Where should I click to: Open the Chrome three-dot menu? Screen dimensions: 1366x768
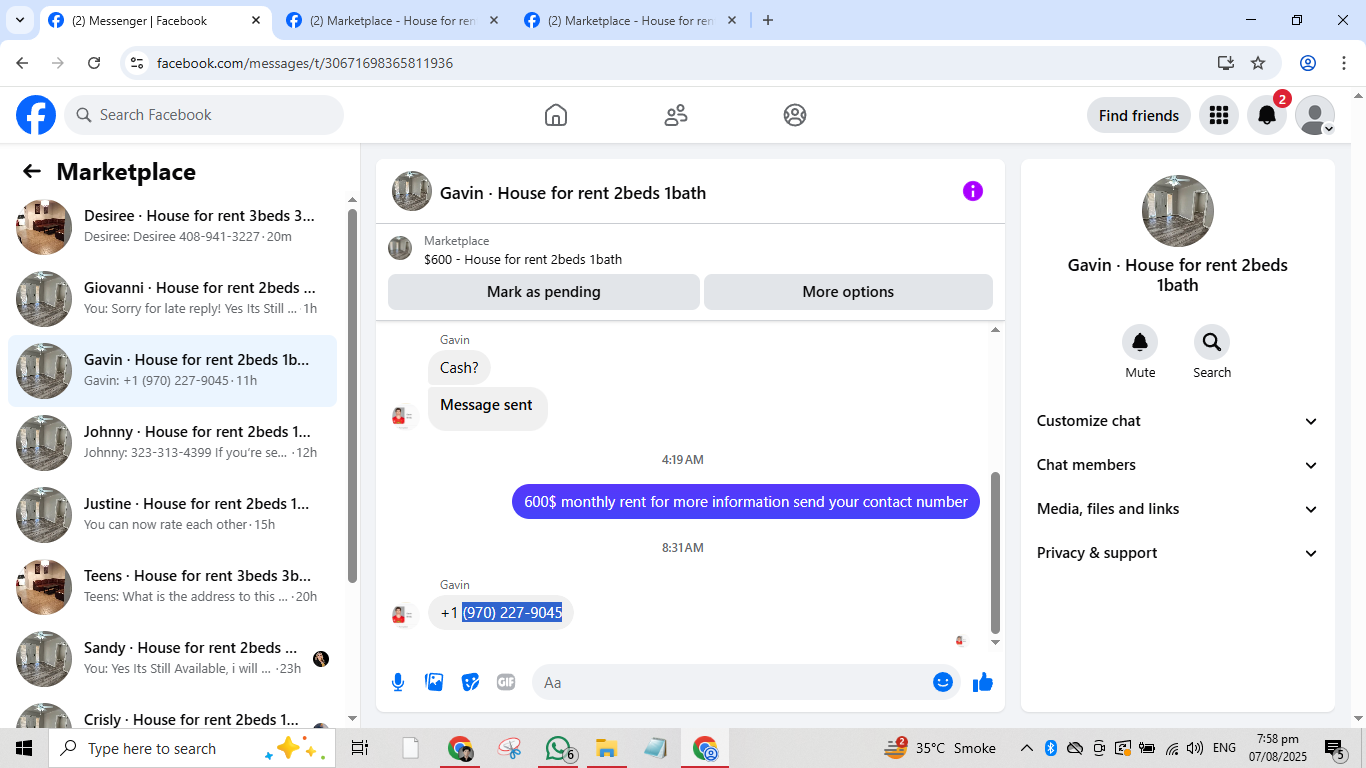pos(1342,63)
